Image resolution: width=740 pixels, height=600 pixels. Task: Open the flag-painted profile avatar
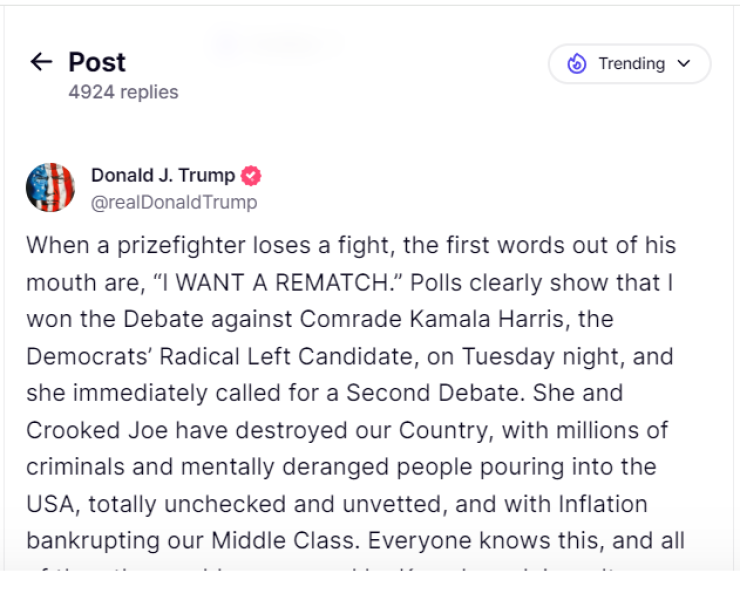50,187
